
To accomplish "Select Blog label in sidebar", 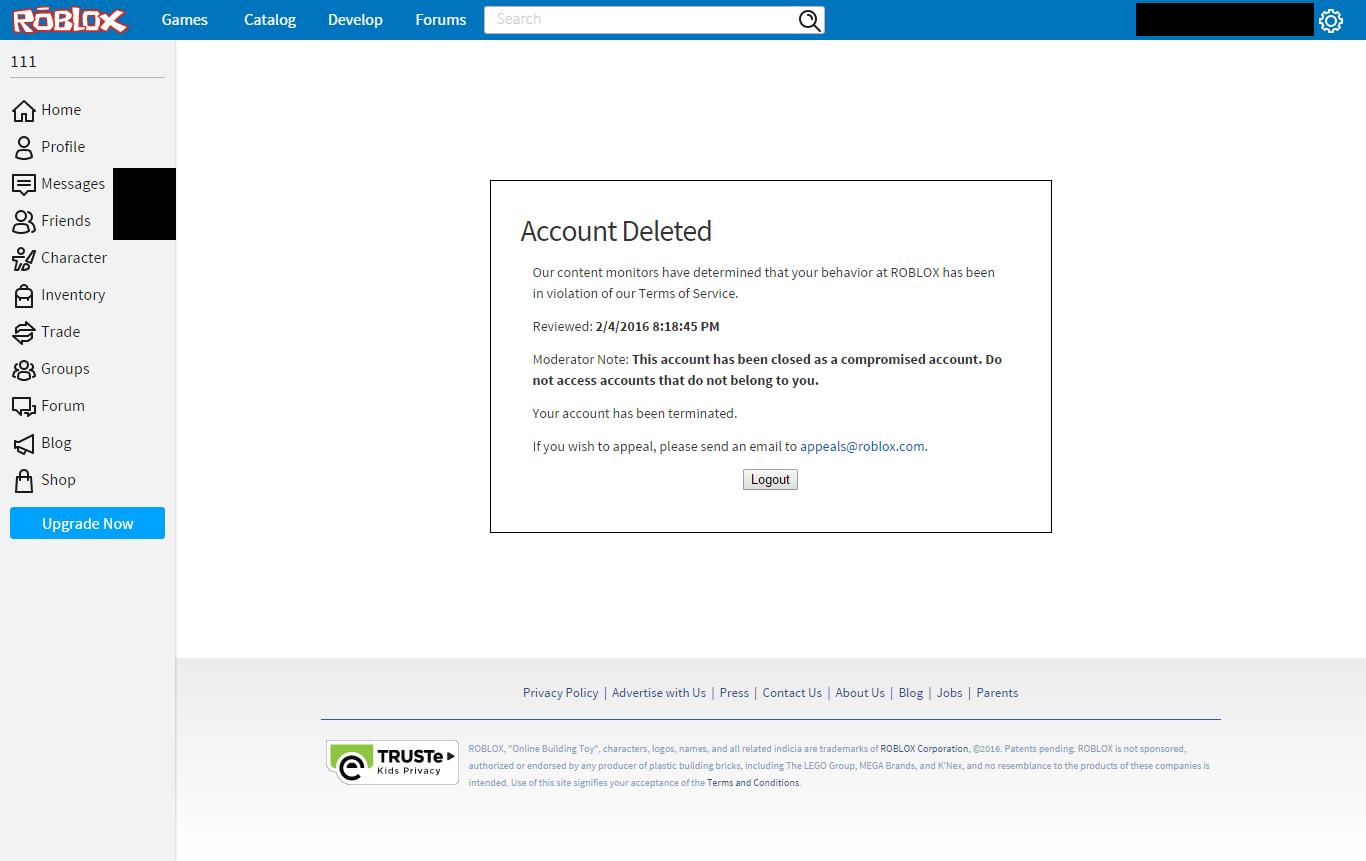I will [x=56, y=443].
